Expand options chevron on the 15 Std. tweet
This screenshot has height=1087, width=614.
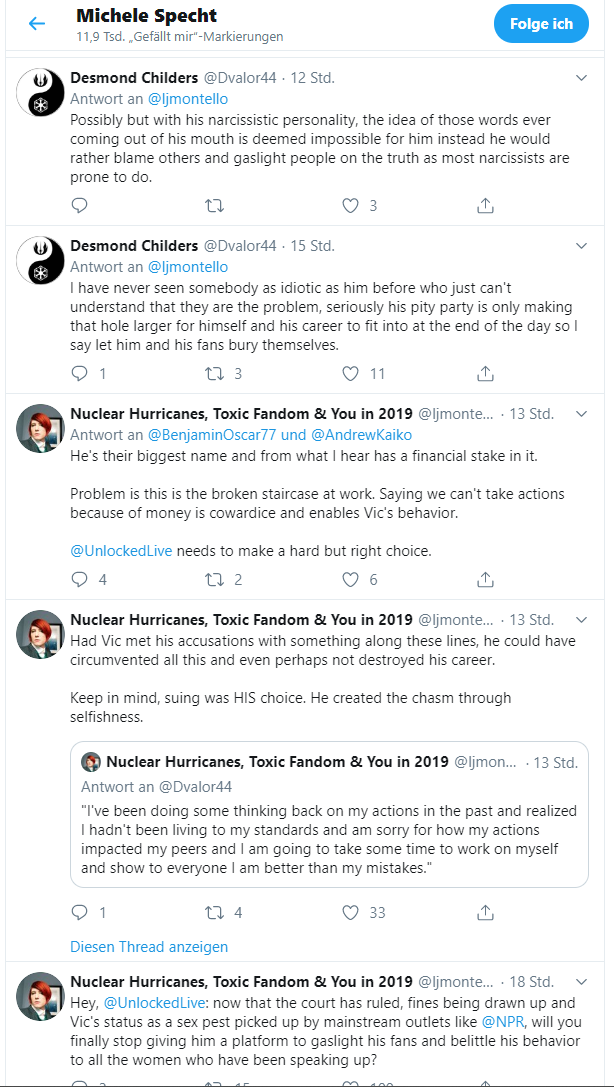click(x=581, y=245)
